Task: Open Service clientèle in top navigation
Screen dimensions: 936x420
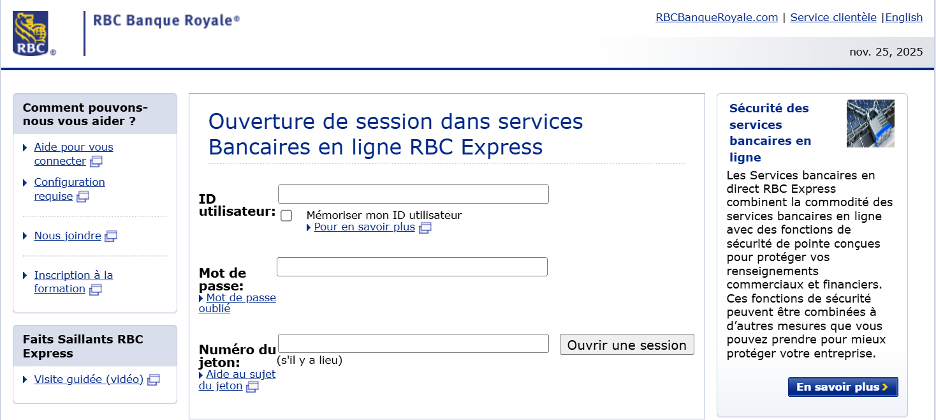Action: coord(833,17)
